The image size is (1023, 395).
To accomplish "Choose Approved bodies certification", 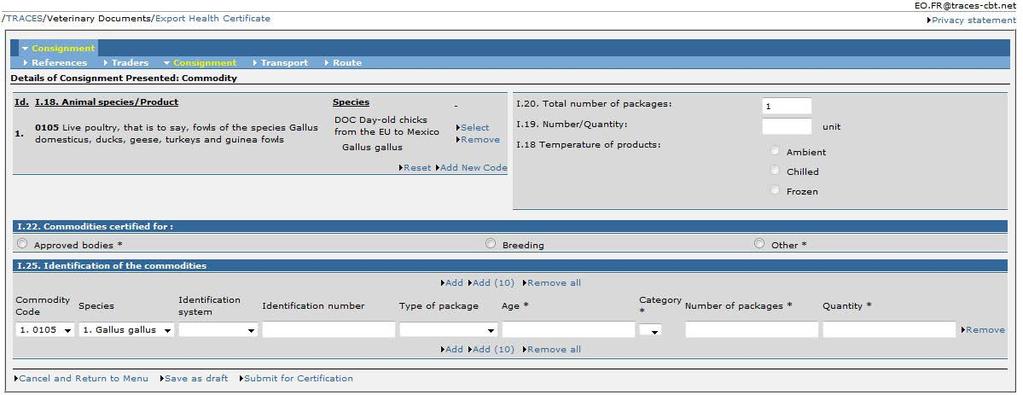I will (x=22, y=244).
